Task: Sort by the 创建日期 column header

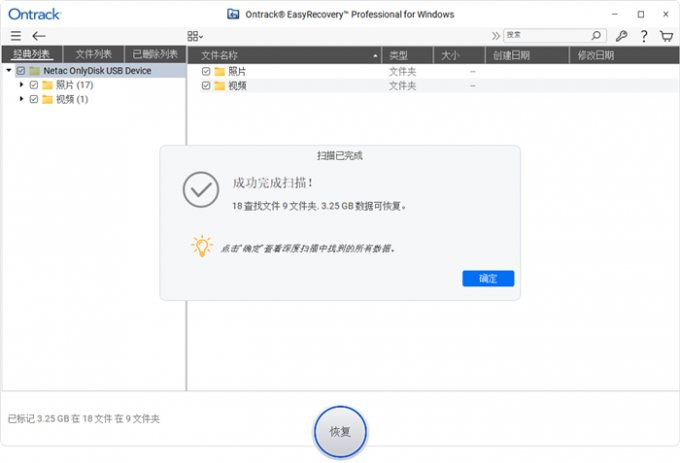Action: point(527,55)
